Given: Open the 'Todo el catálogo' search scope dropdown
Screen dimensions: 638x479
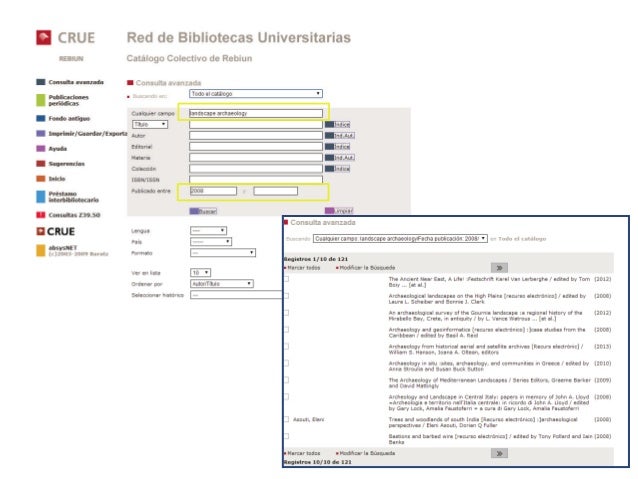Looking at the screenshot, I should (x=256, y=94).
